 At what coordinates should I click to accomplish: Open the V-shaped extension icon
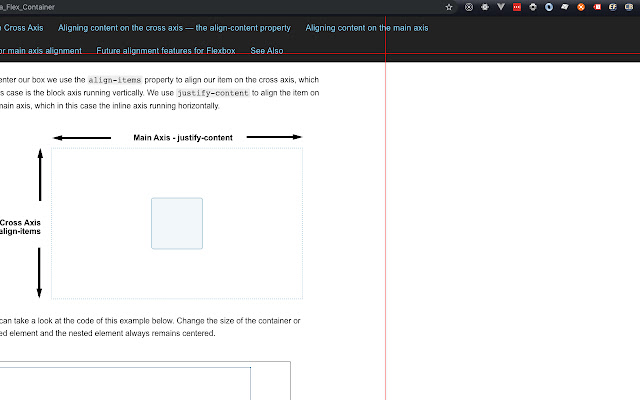(x=500, y=6)
